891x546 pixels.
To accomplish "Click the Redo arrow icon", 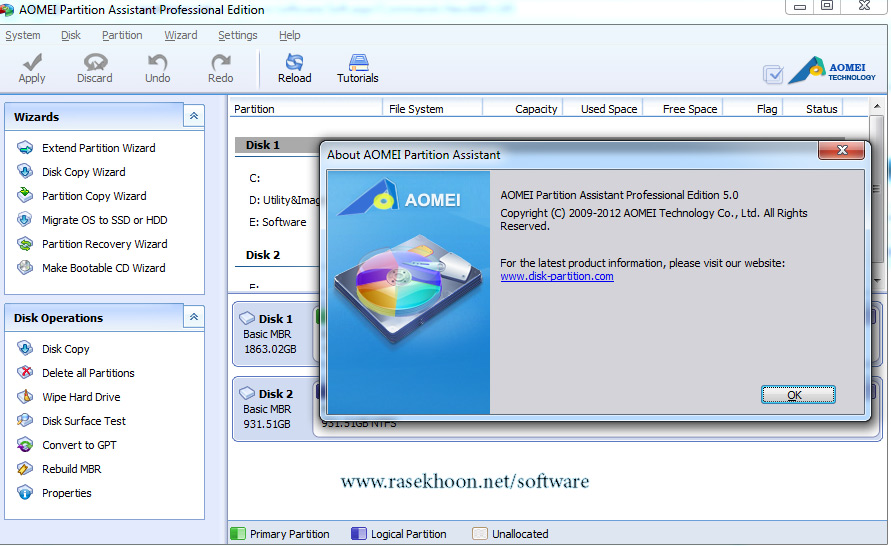I will point(220,61).
